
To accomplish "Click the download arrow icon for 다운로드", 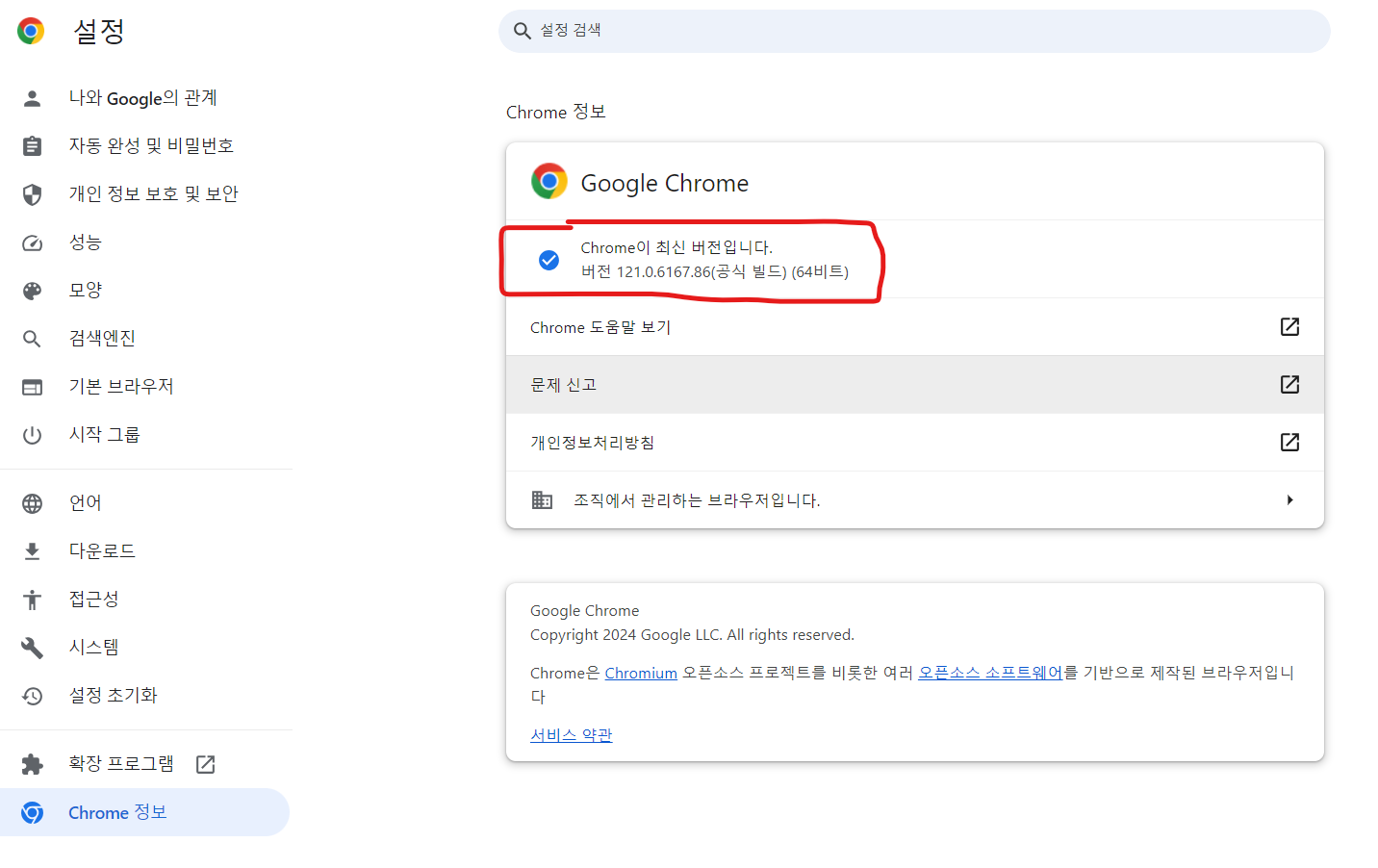I will 32,551.
